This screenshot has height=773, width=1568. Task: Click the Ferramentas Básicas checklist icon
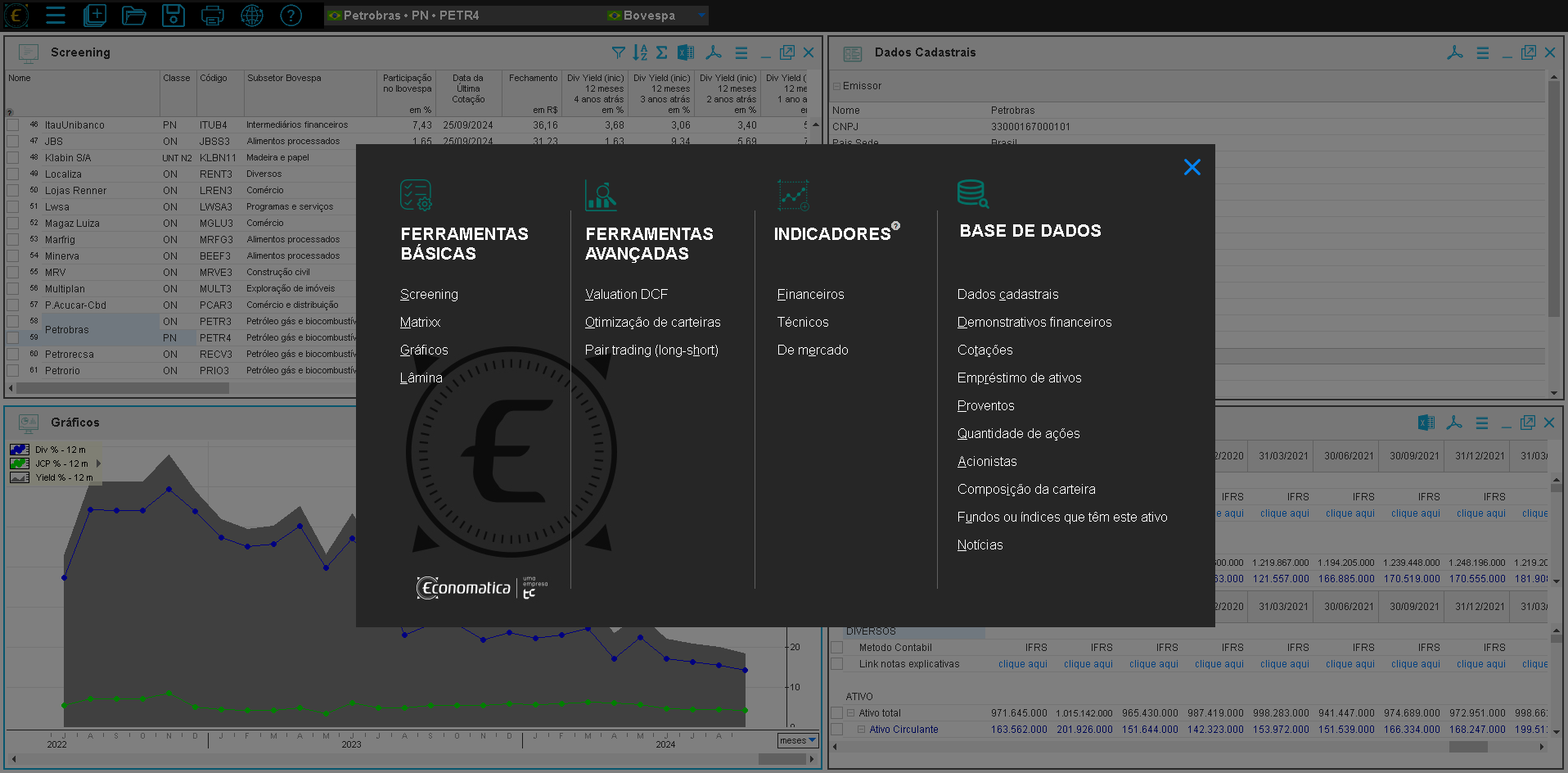click(x=416, y=195)
